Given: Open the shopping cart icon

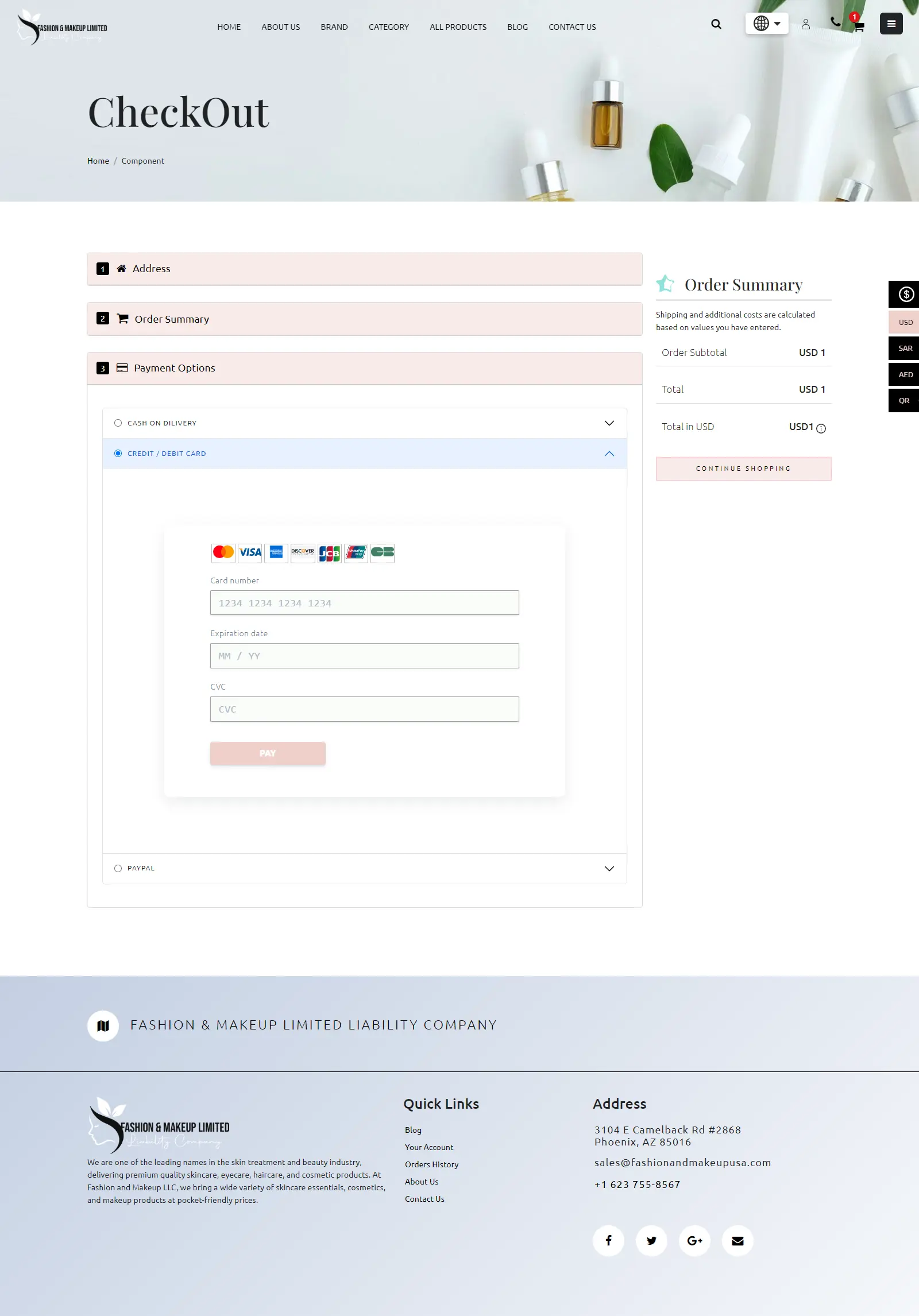Looking at the screenshot, I should click(858, 27).
